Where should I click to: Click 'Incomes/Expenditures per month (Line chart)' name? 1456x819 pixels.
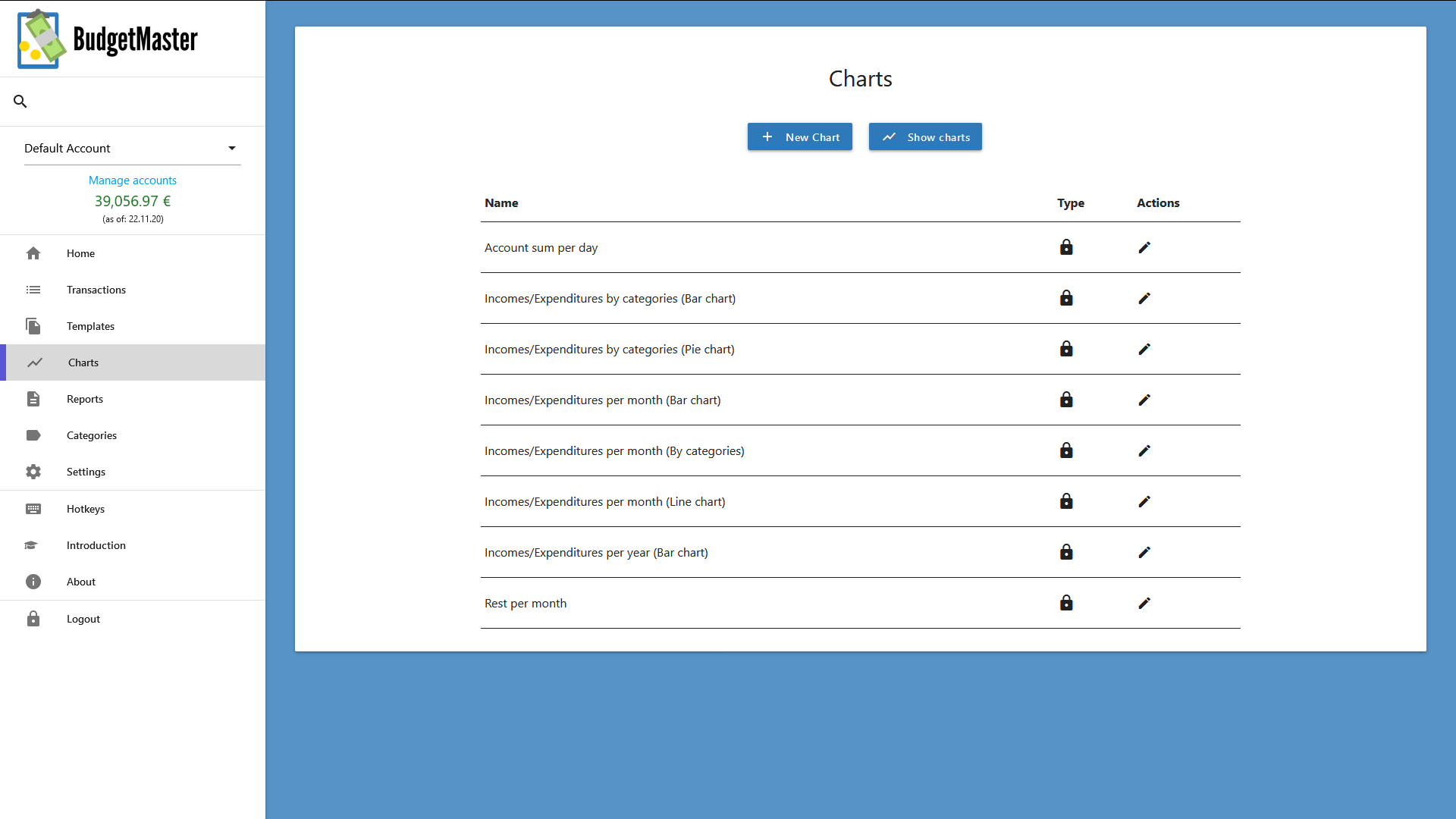point(604,502)
